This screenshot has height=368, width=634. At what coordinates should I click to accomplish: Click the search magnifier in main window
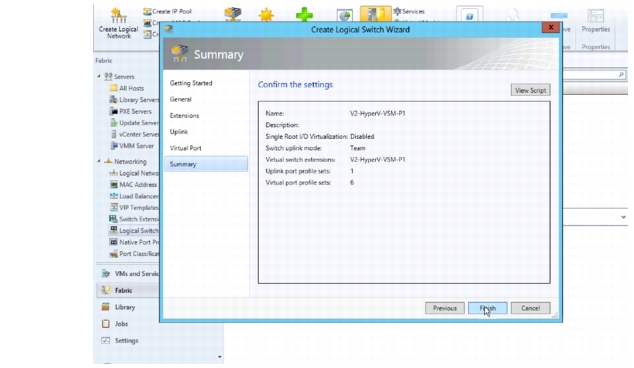(621, 75)
